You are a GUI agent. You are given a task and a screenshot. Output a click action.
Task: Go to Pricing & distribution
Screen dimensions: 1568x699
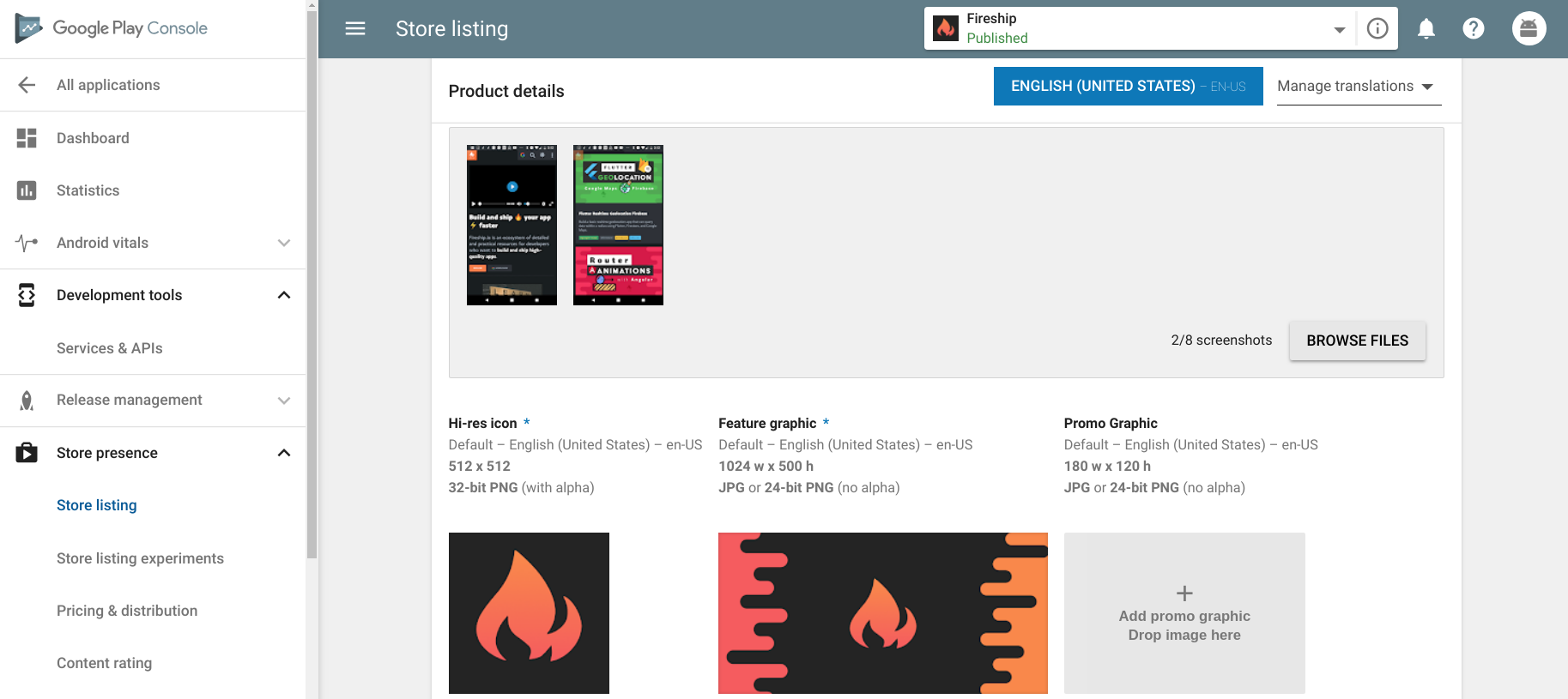(127, 611)
